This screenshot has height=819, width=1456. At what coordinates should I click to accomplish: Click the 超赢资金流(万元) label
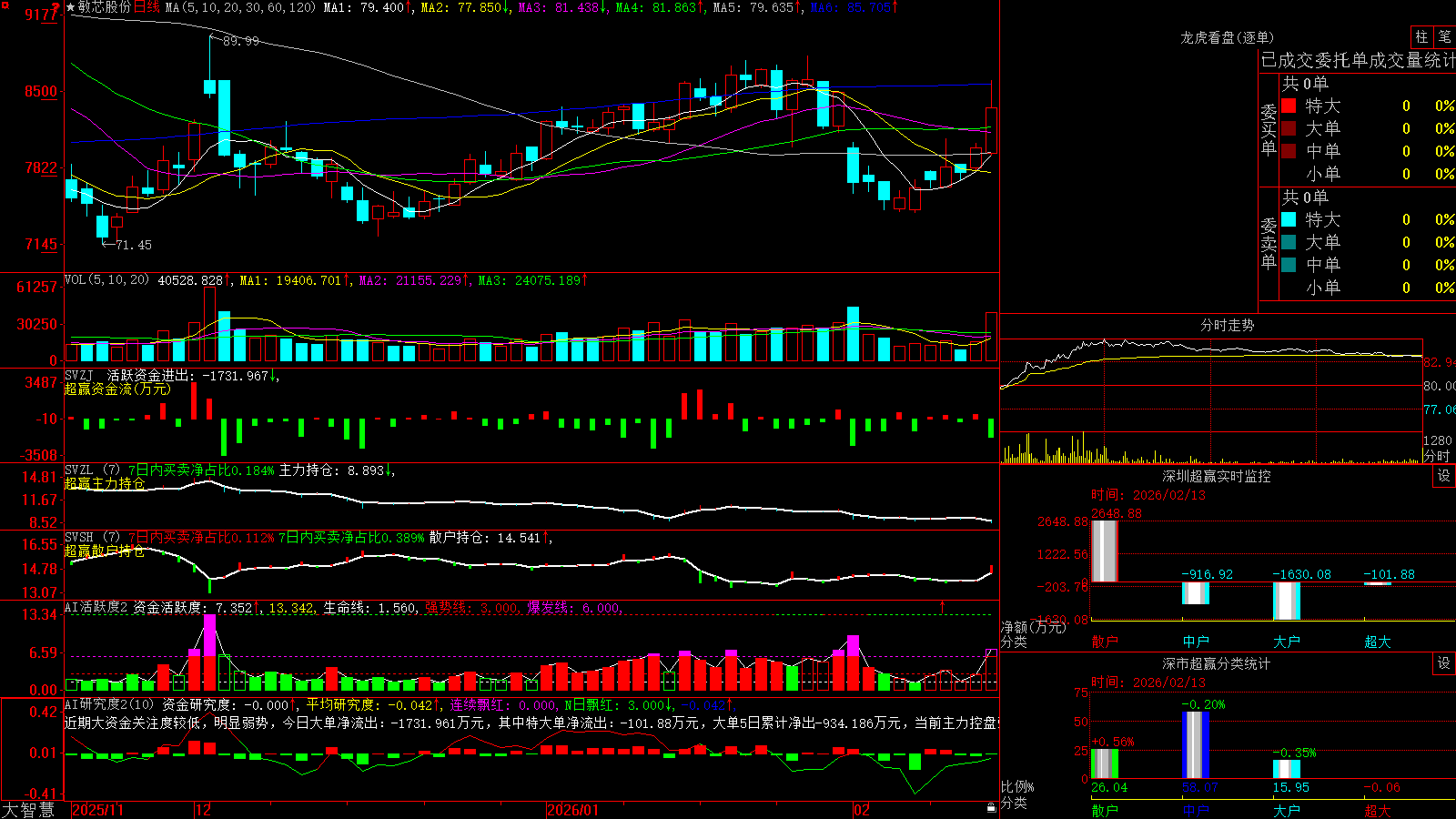point(117,389)
